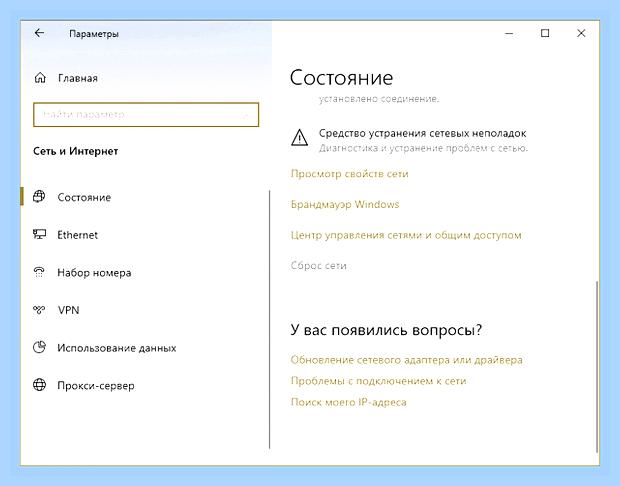Image resolution: width=620 pixels, height=486 pixels.
Task: Click the vertical scrollbar thumb on the right
Action: (597, 366)
